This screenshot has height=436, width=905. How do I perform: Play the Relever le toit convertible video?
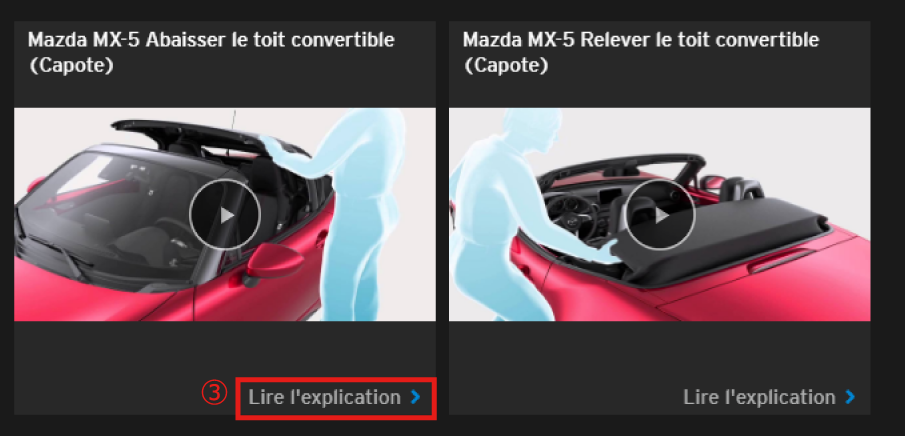click(x=661, y=214)
